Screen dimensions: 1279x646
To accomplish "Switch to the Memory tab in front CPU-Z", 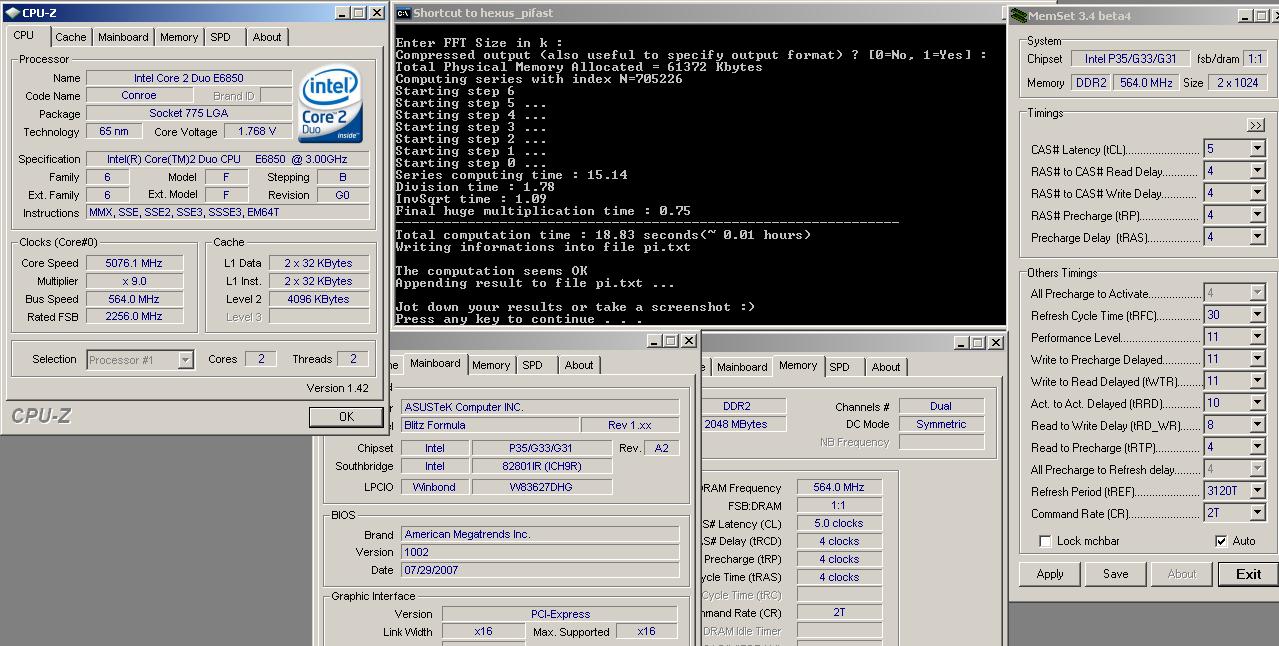I will [179, 37].
